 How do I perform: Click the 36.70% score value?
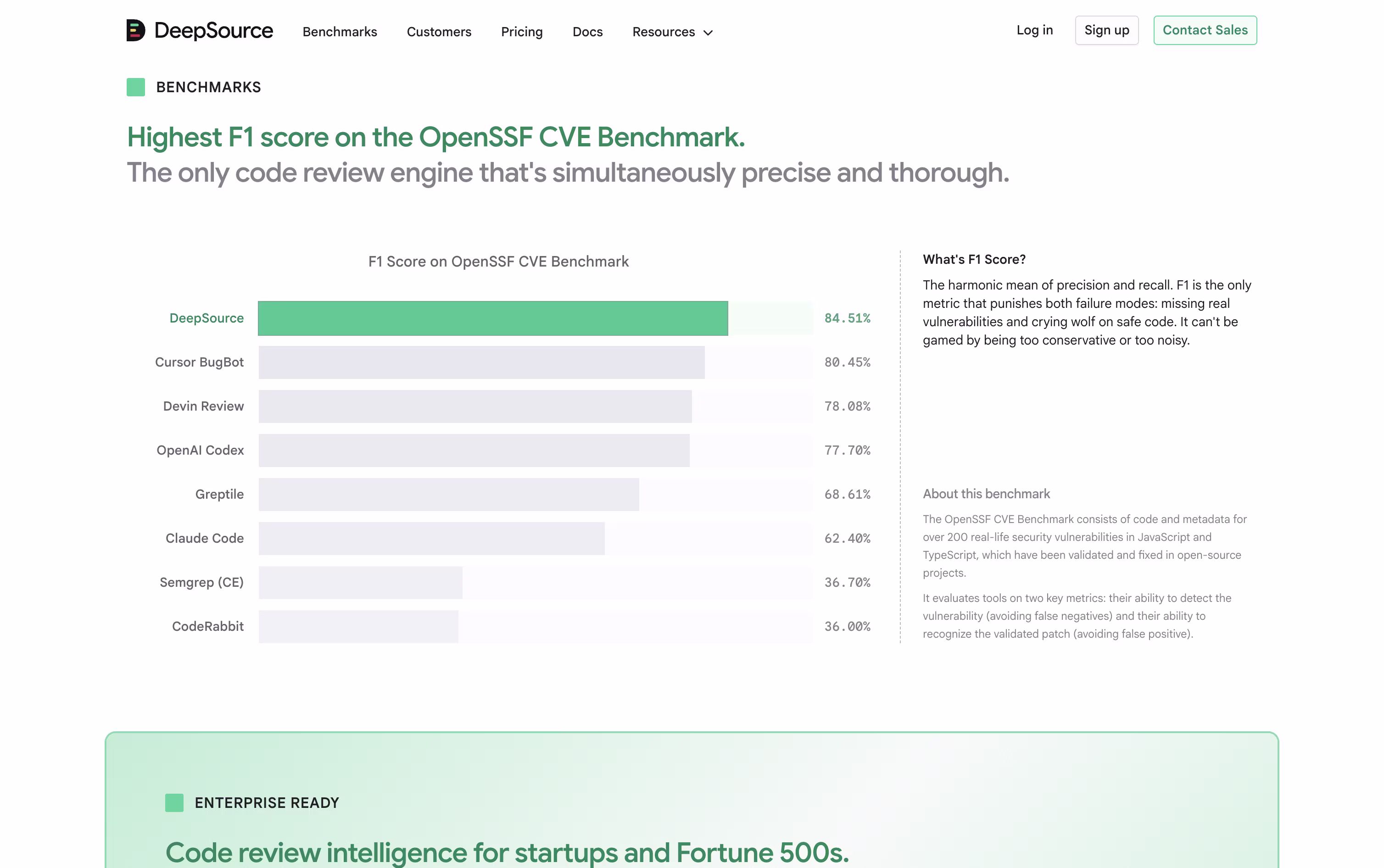(x=847, y=583)
